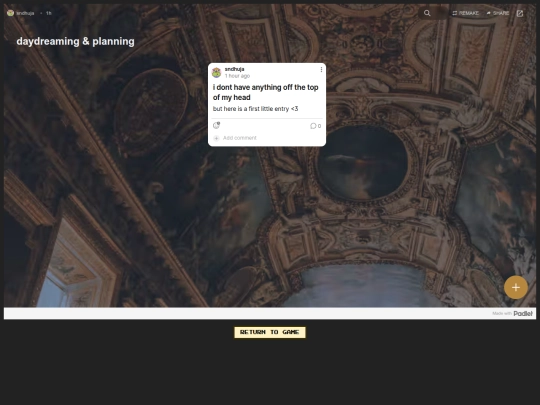Click the sindhuja name on the post
540x405 pixels.
pos(235,69)
